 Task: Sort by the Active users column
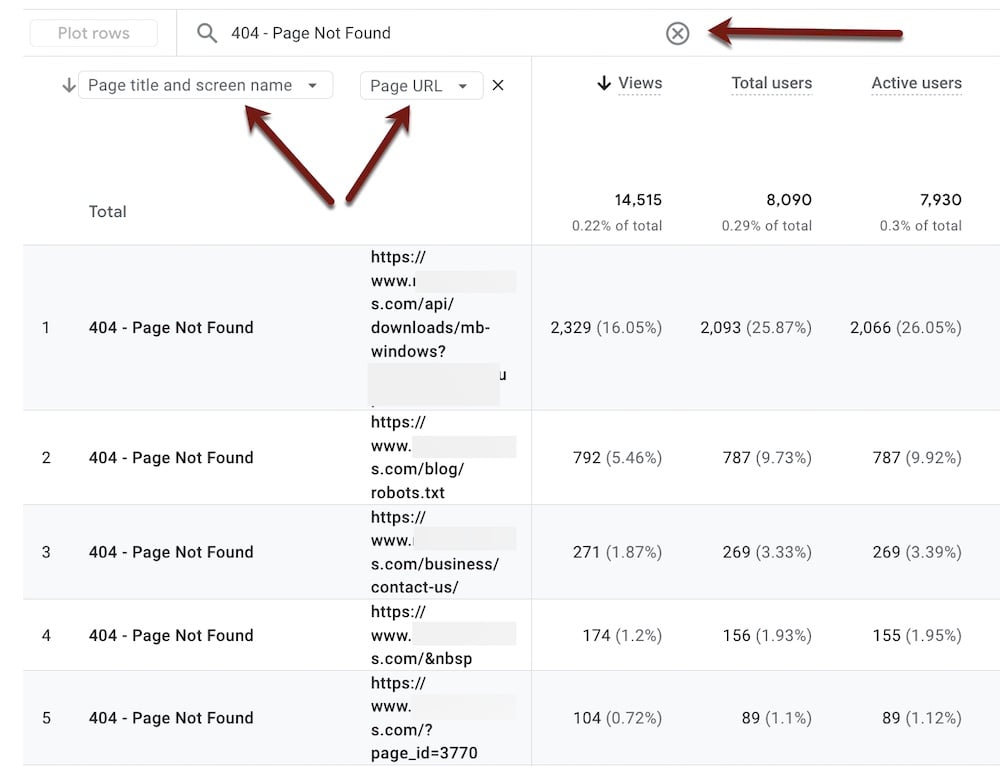[916, 84]
